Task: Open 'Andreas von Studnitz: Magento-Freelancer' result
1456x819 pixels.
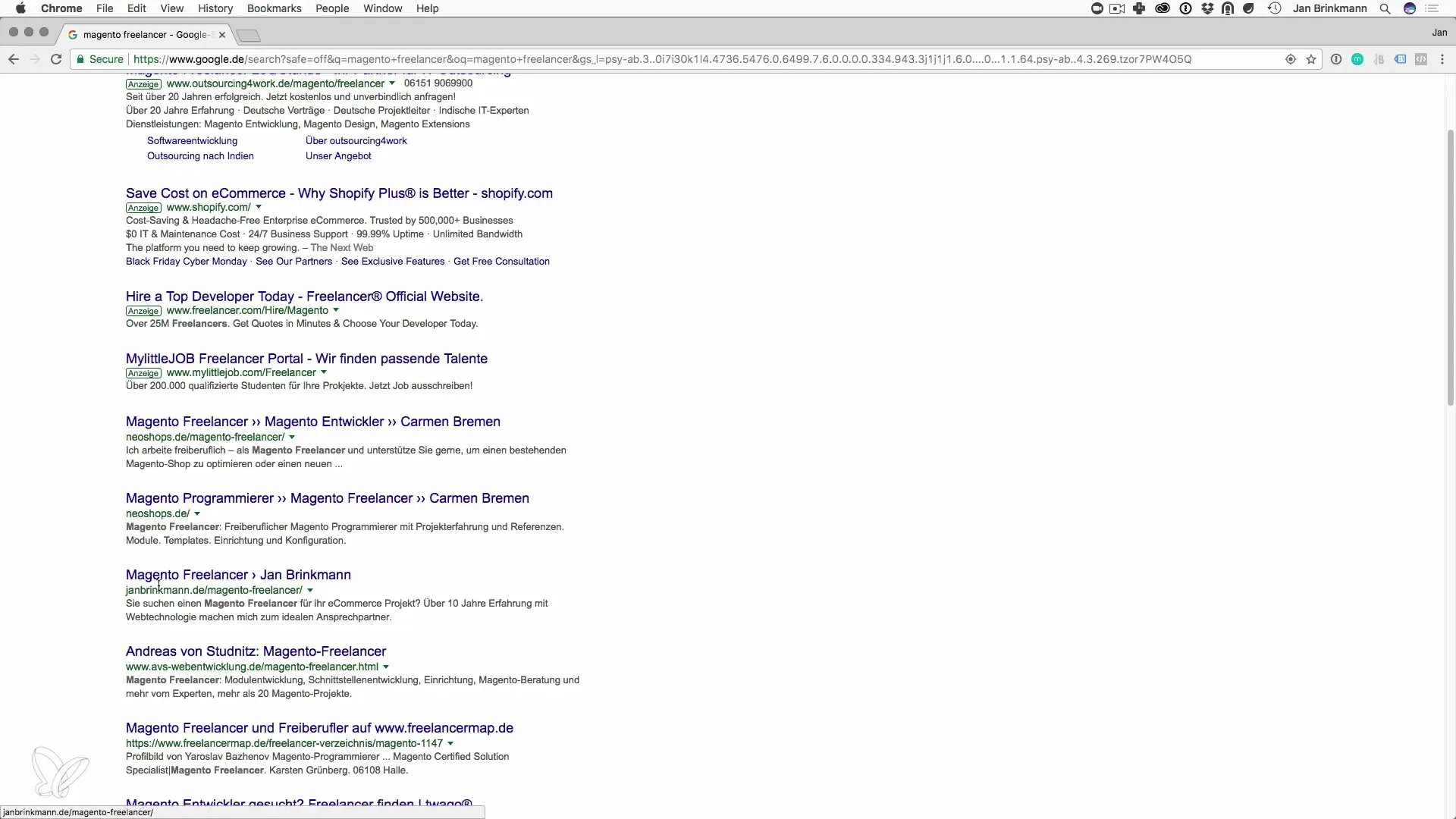Action: coord(256,651)
